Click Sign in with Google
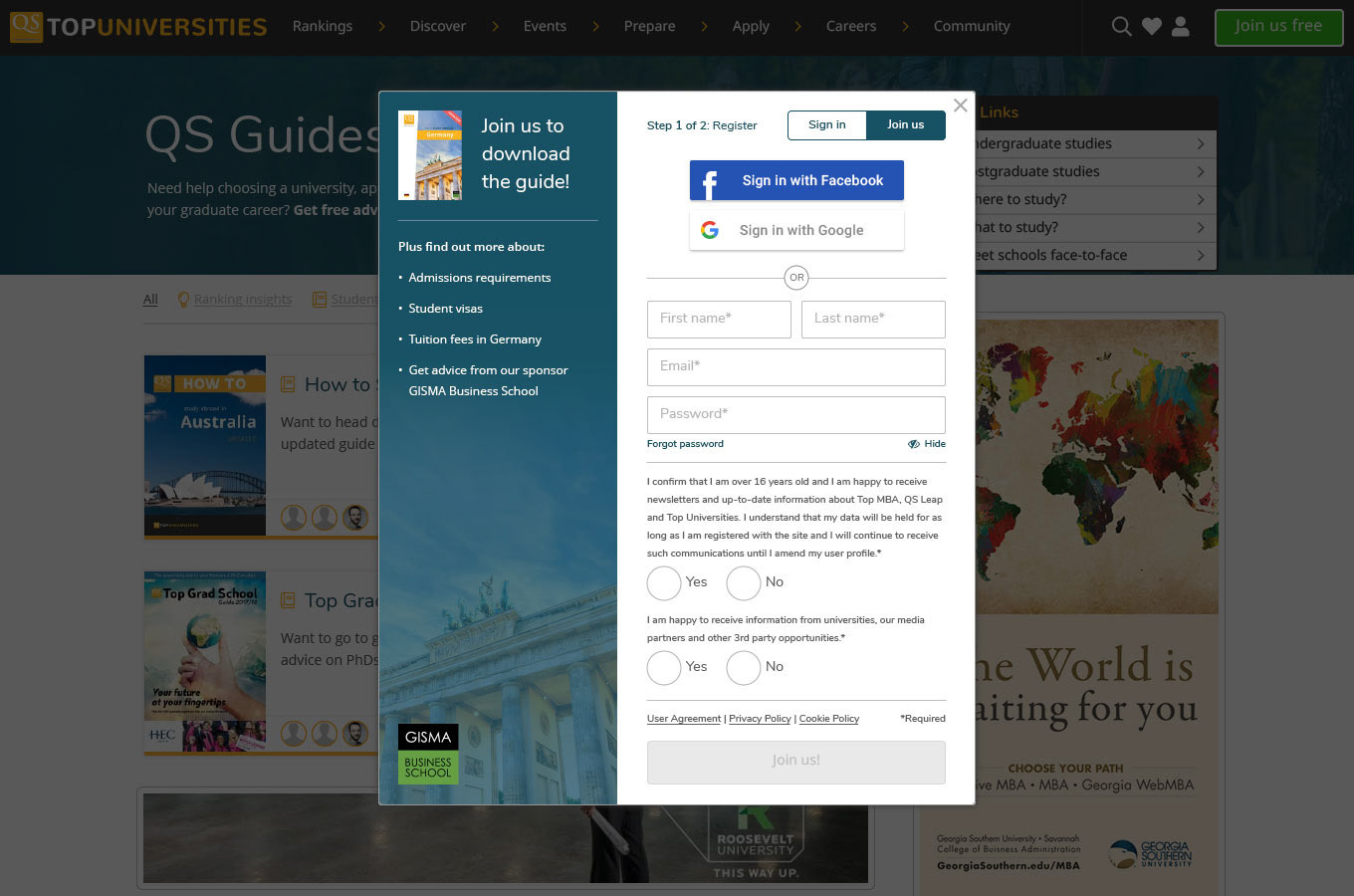Image resolution: width=1354 pixels, height=896 pixels. (x=796, y=230)
